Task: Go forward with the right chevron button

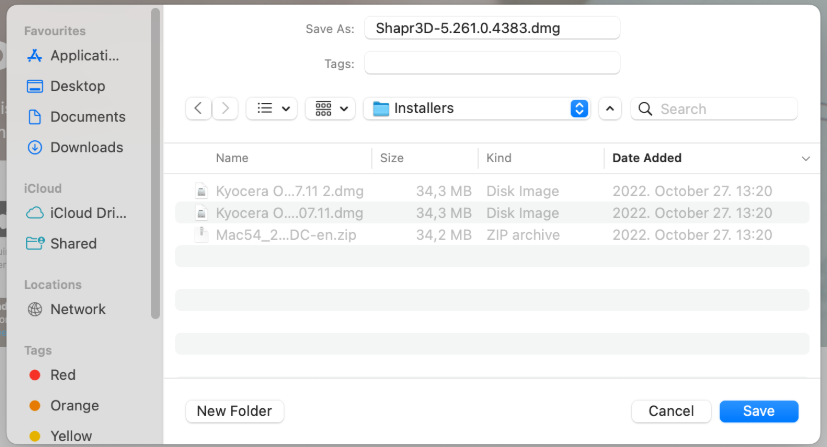Action: (225, 109)
